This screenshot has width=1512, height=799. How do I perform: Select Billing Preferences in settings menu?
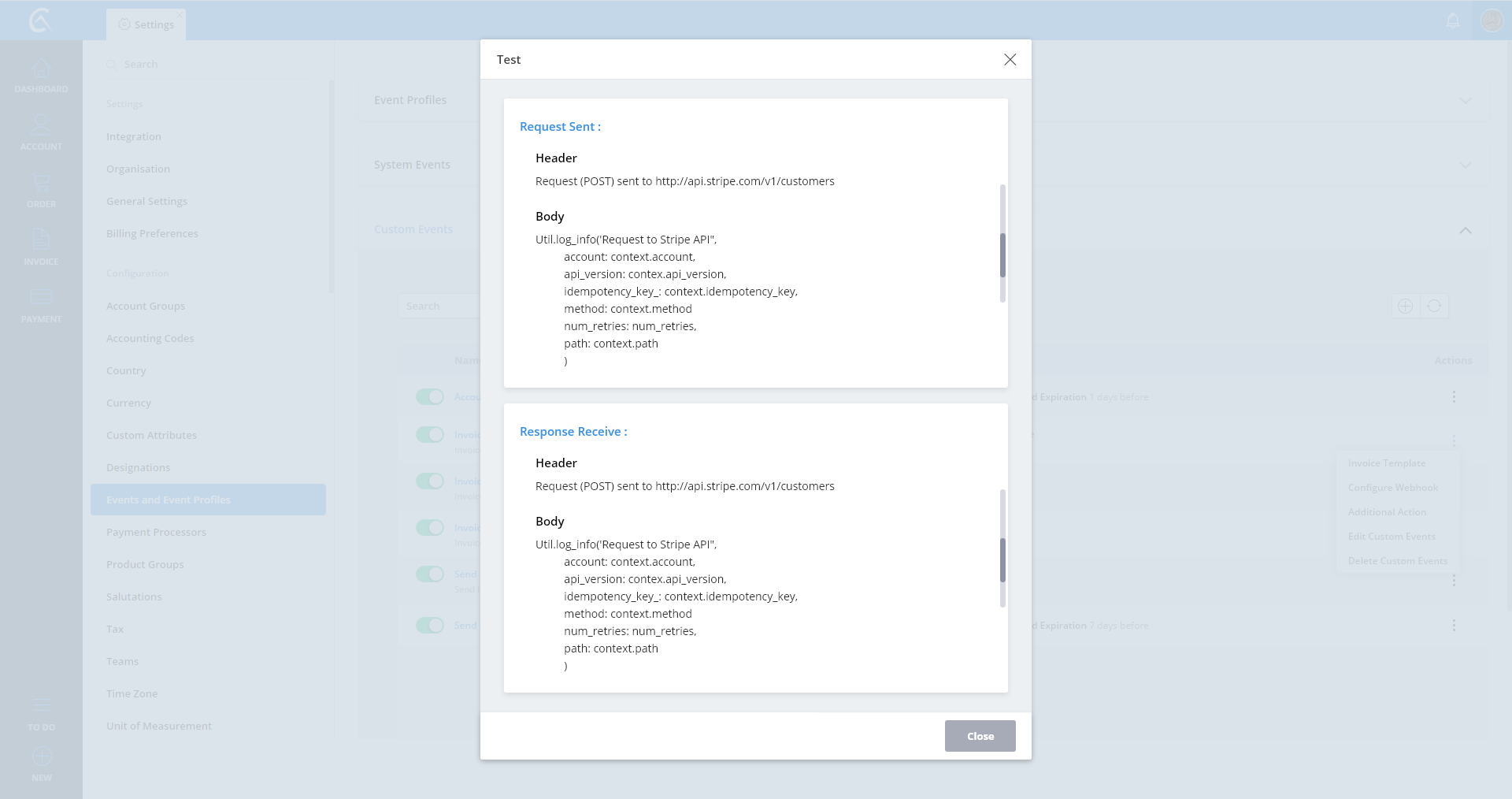coord(152,233)
